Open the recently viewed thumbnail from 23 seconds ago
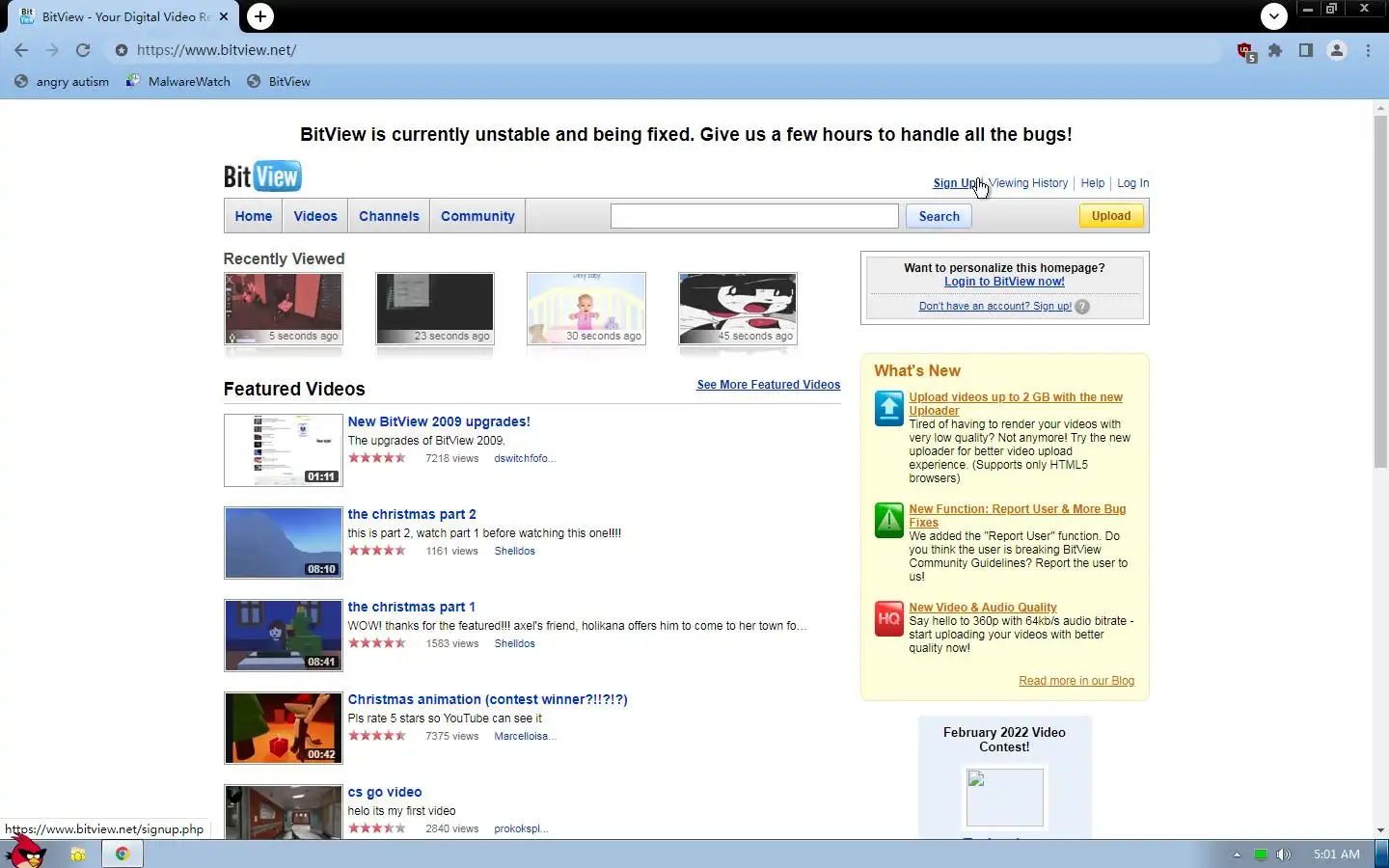Screen dimensions: 1389x868 click(x=435, y=309)
